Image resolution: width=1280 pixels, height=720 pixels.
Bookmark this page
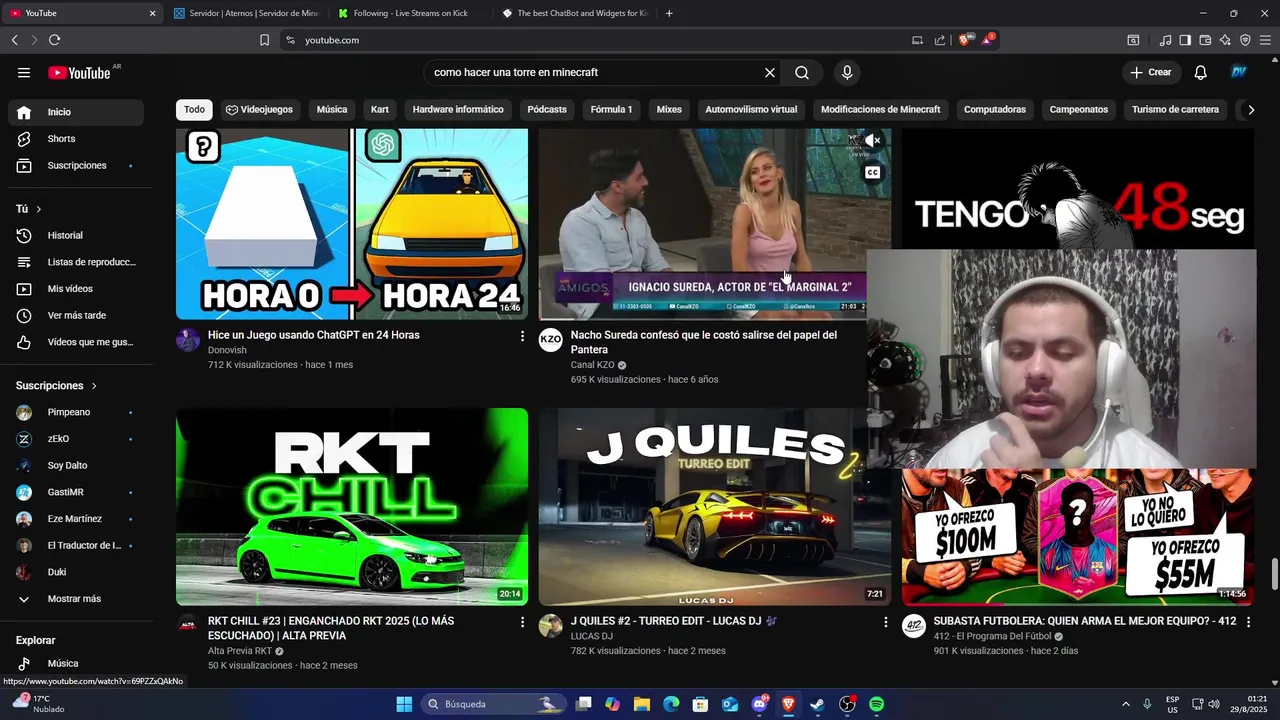point(264,40)
